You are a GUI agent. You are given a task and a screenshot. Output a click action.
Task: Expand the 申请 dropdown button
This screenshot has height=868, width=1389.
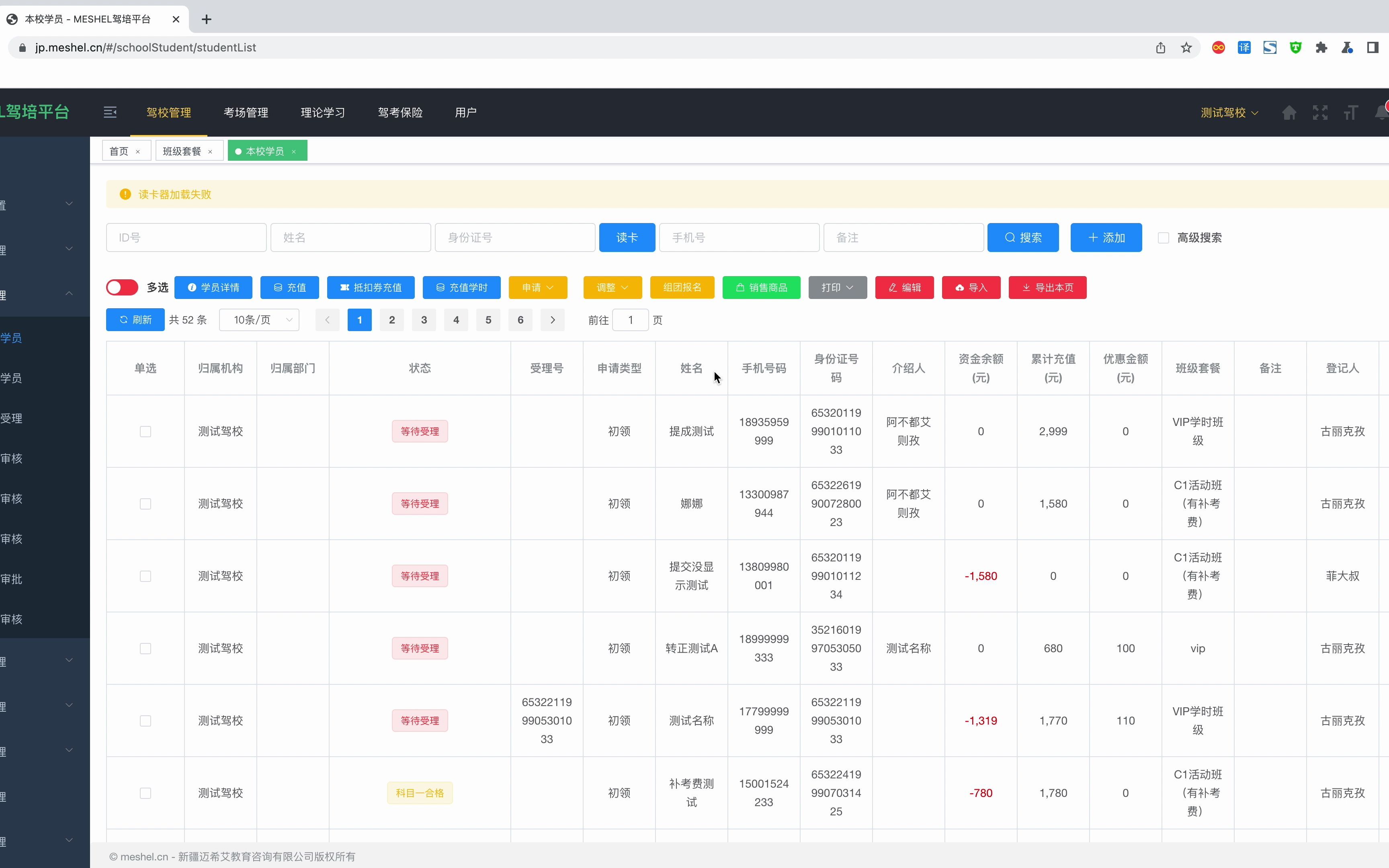coord(537,287)
